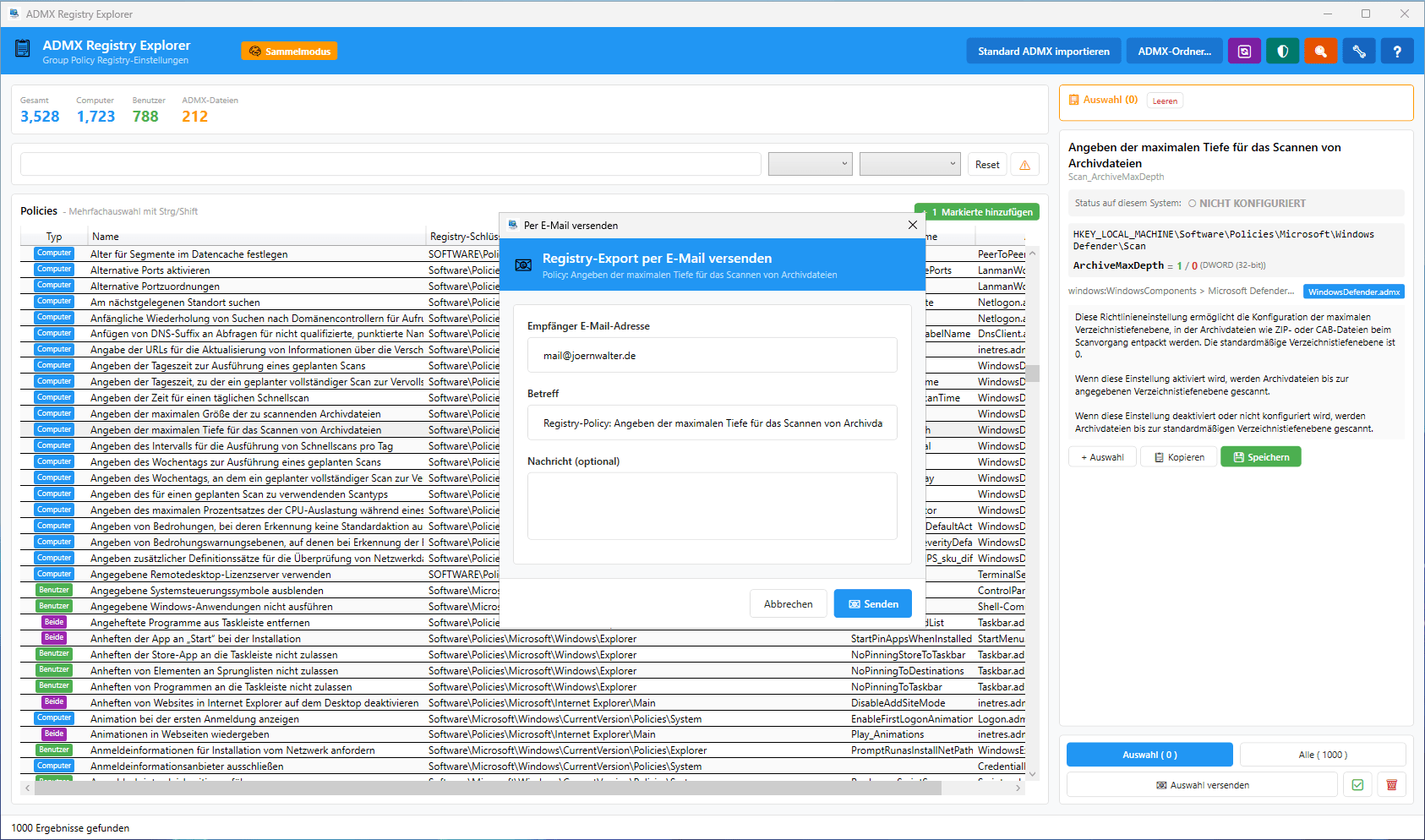Open help with the question mark icon
Screen dimensions: 1425x840
[x=1397, y=52]
